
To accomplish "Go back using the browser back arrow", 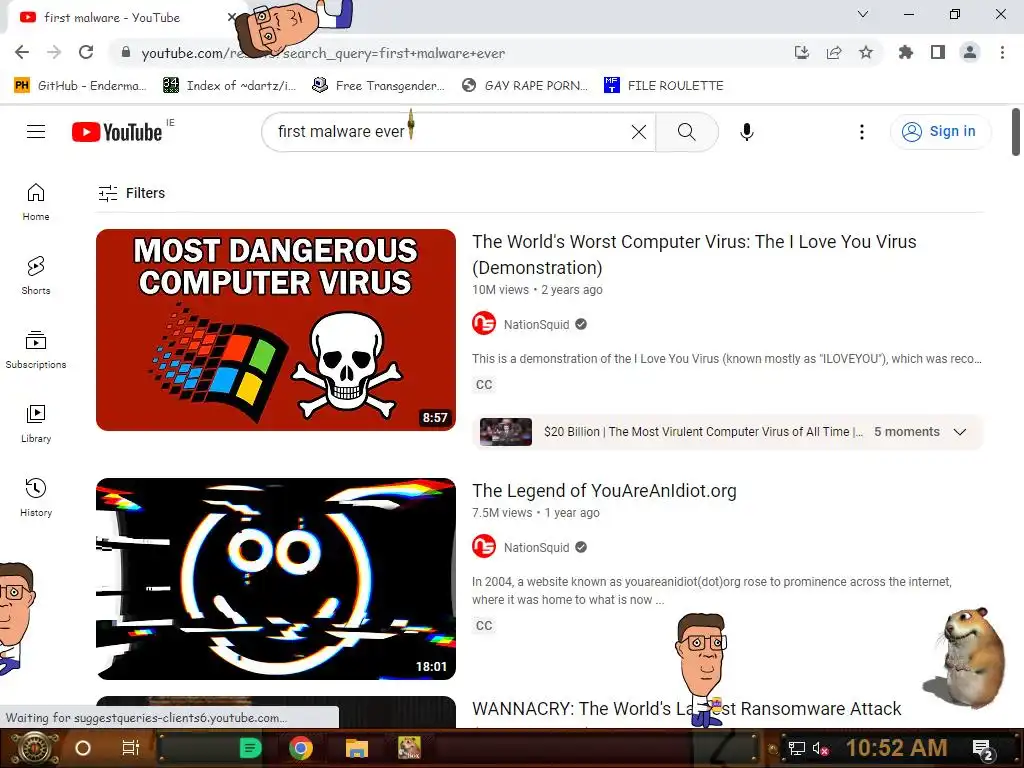I will (x=22, y=52).
